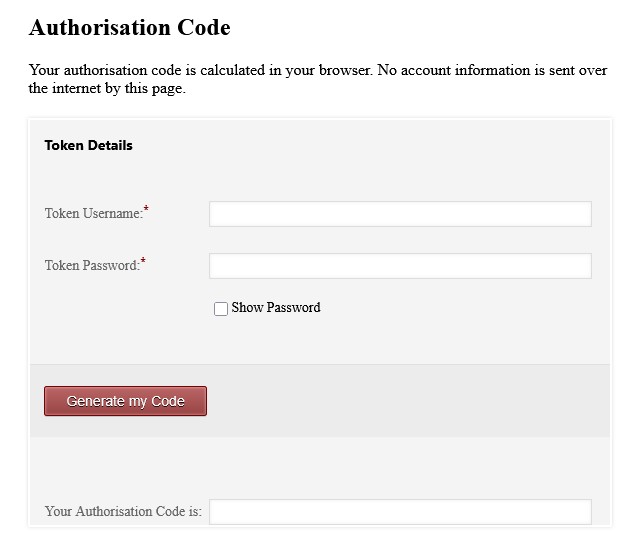
Task: Click the 'Token Username:' label
Action: pos(93,214)
